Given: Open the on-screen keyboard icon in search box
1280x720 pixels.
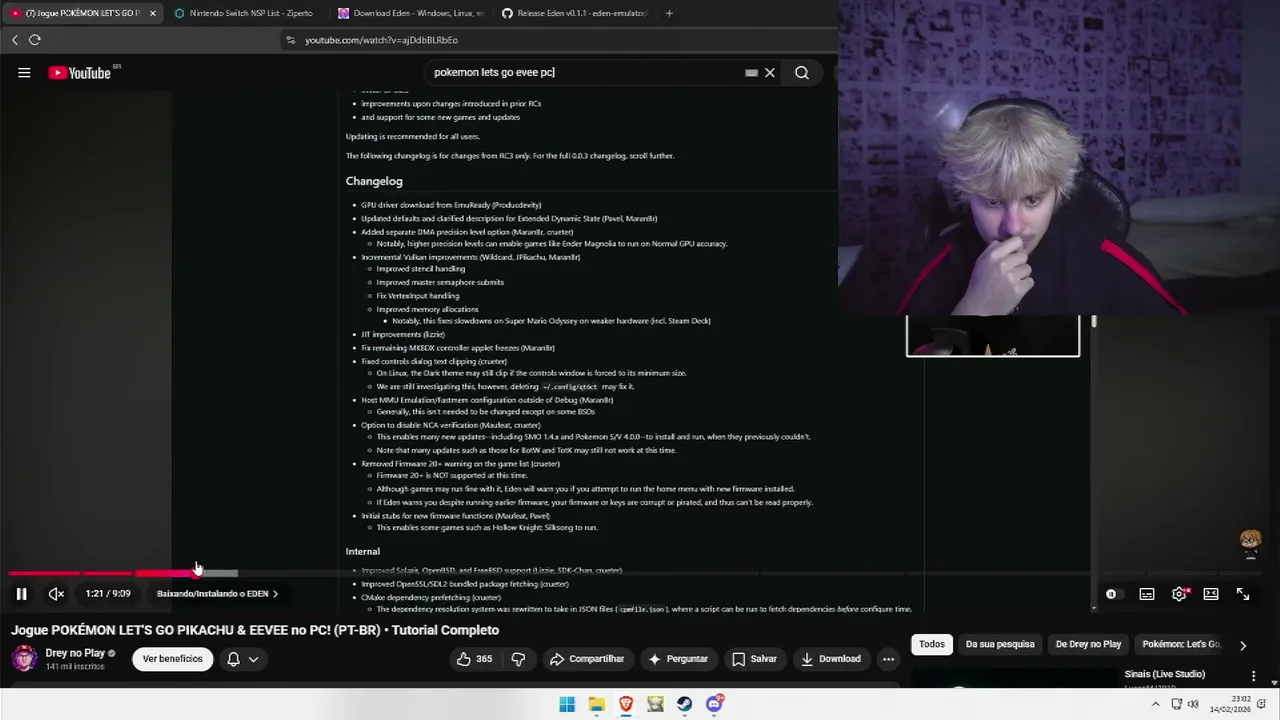Looking at the screenshot, I should tap(751, 73).
